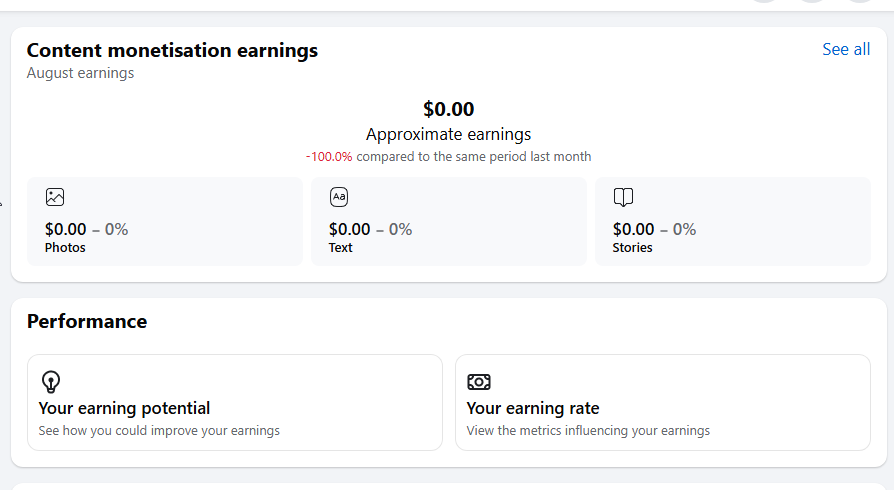
Task: Open the See all earnings link
Action: pos(846,50)
